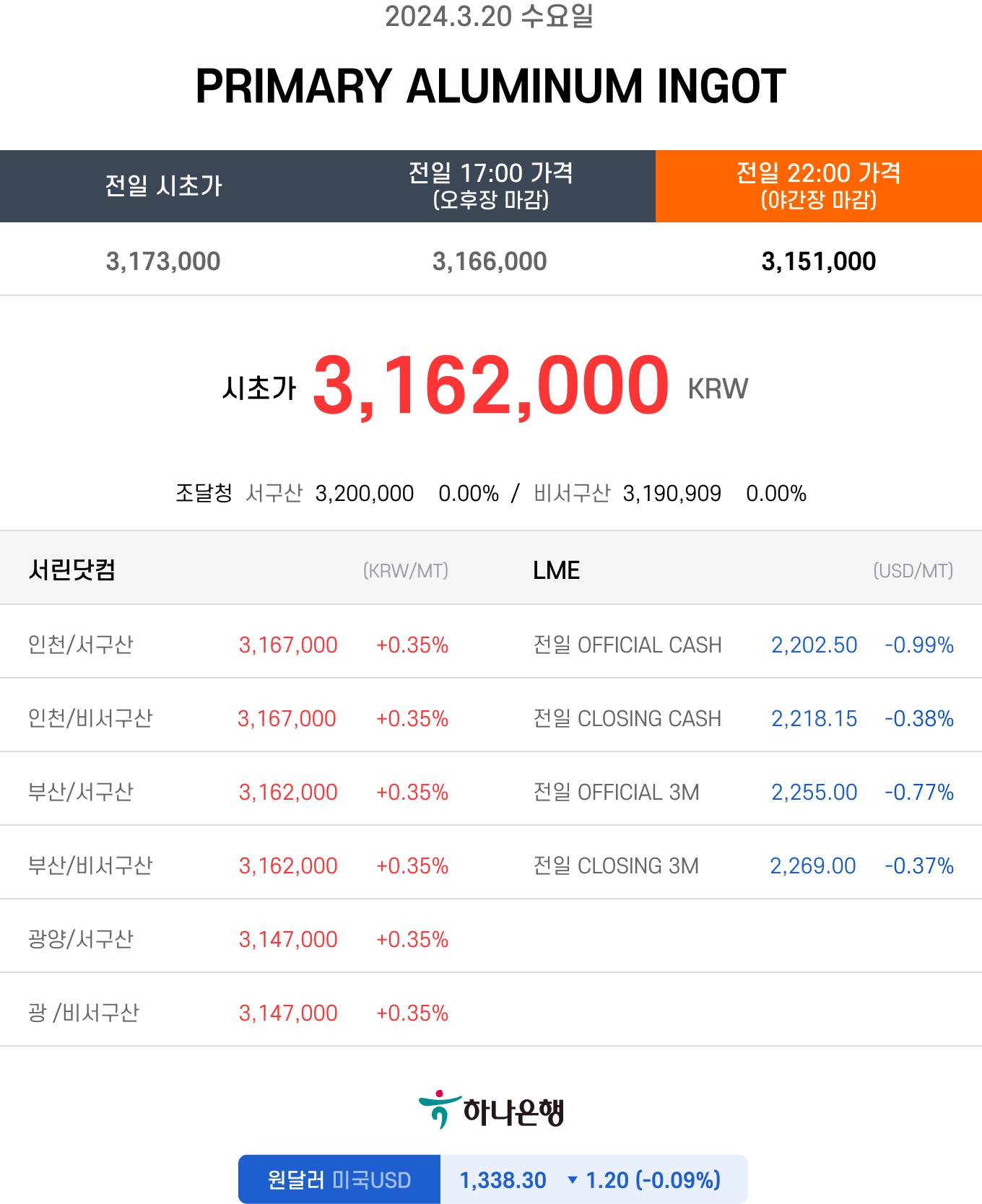Select the 전일 17:00 가격 tab
The height and width of the screenshot is (1204, 982).
coord(491,186)
